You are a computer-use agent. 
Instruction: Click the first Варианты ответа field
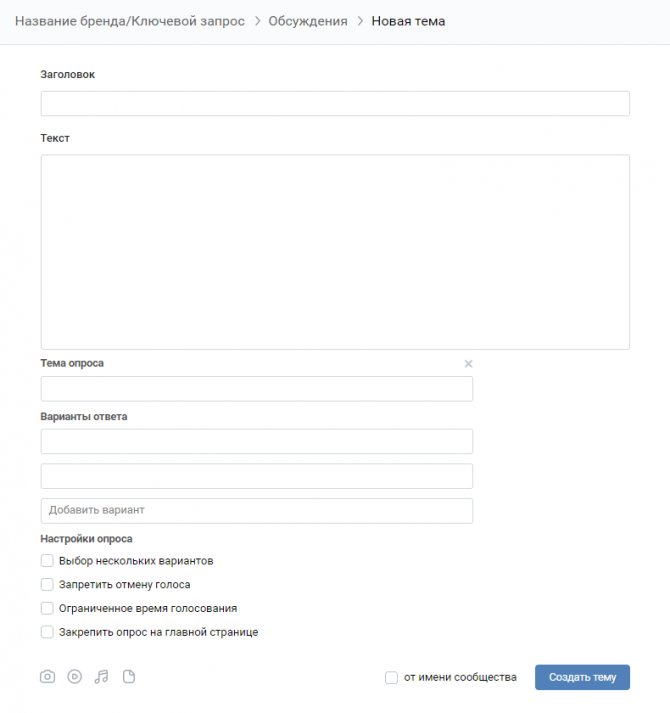click(257, 441)
